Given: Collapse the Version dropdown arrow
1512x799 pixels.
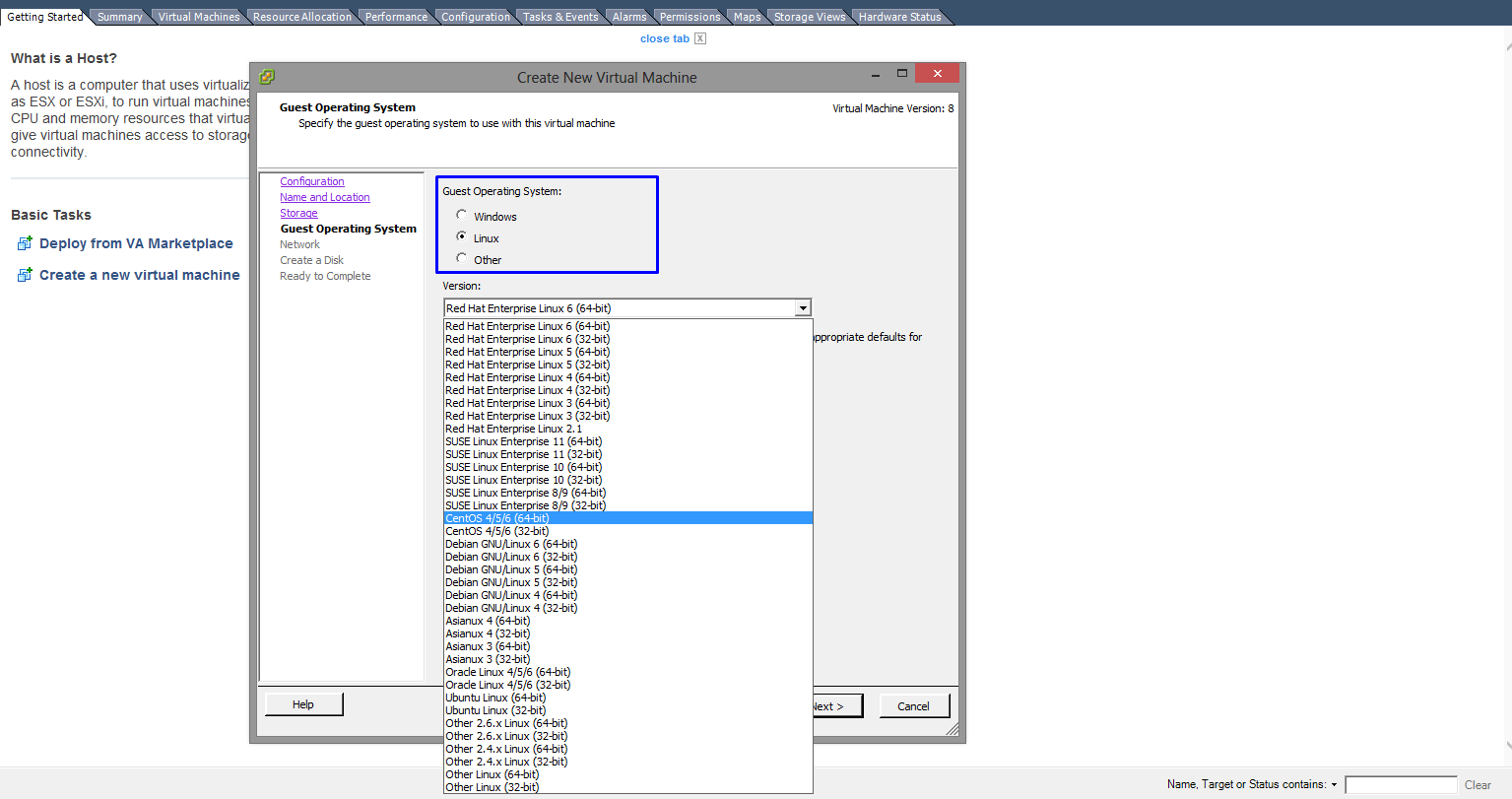Looking at the screenshot, I should pyautogui.click(x=803, y=308).
